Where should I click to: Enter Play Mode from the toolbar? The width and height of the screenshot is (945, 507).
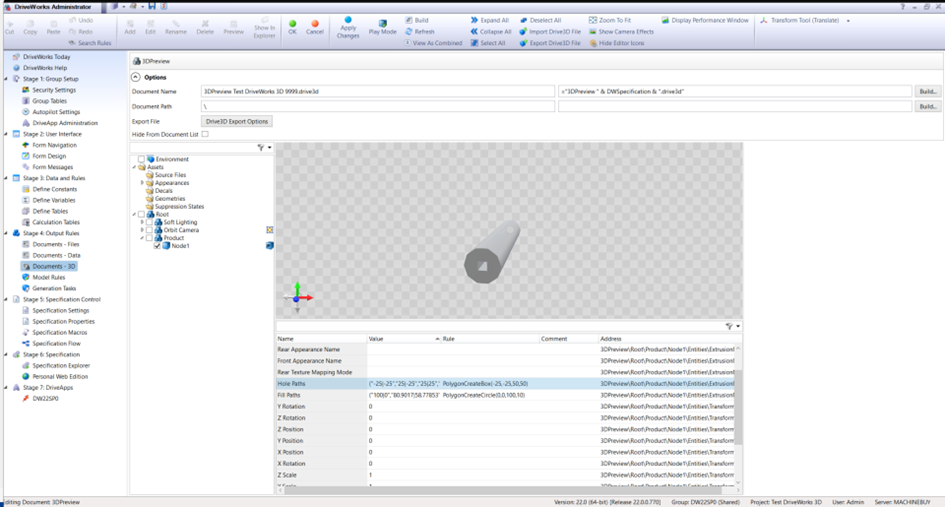[383, 28]
